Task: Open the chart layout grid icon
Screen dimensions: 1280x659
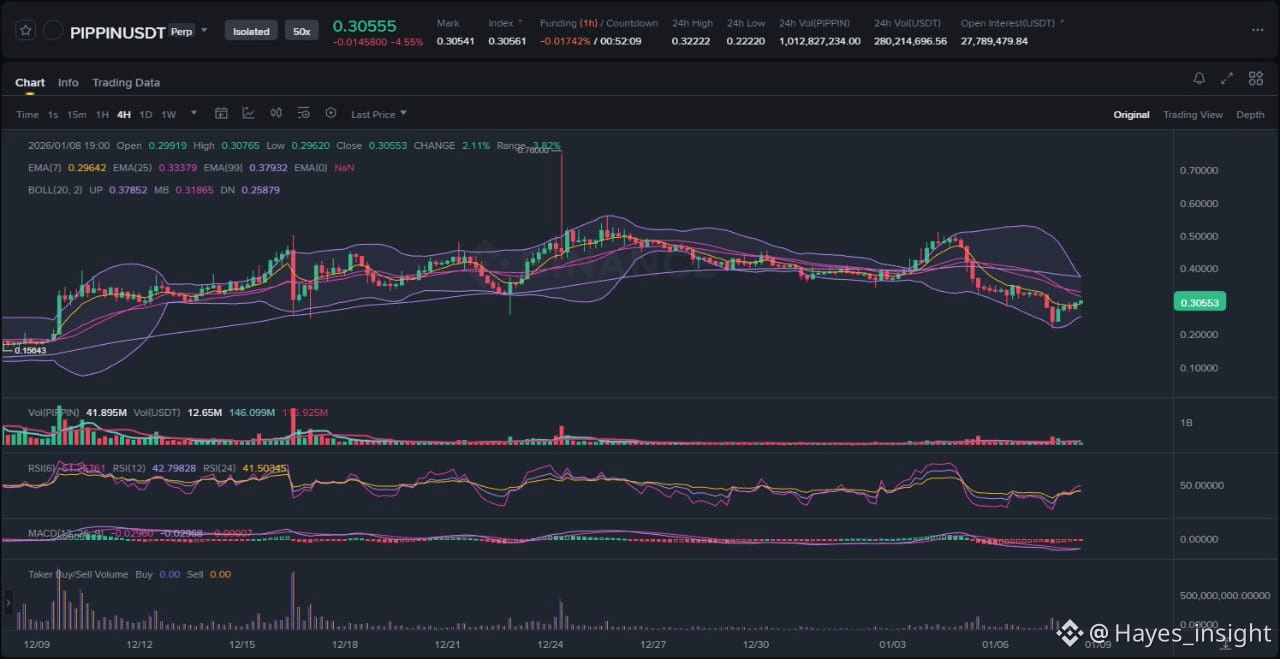Action: point(1256,79)
